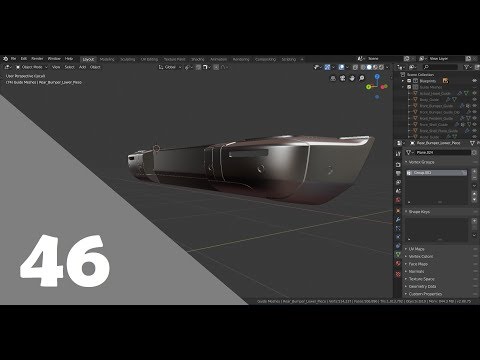Select rendered shading mode
The width and height of the screenshot is (480, 360).
381,67
